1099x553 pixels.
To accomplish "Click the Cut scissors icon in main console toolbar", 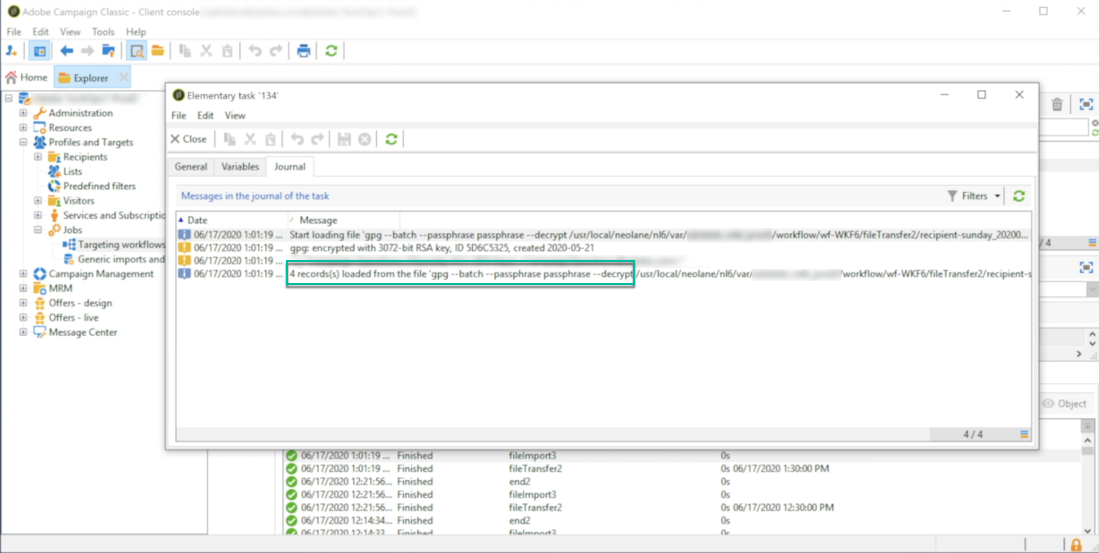I will click(206, 50).
